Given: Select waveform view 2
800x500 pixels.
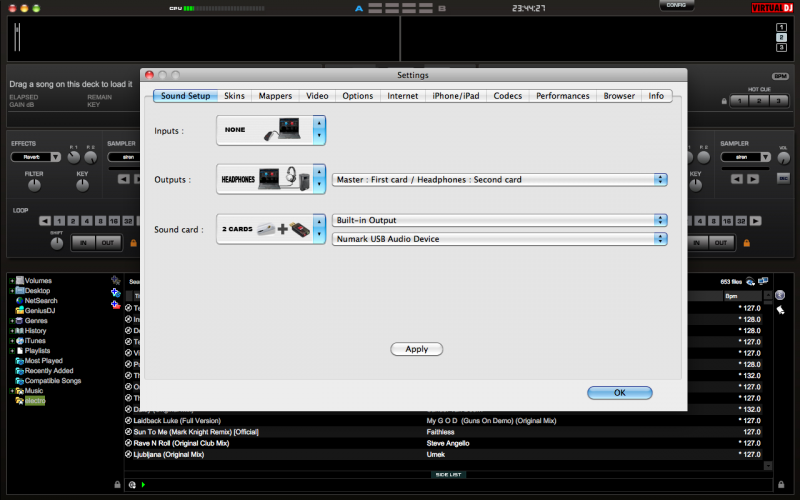Looking at the screenshot, I should 781,37.
